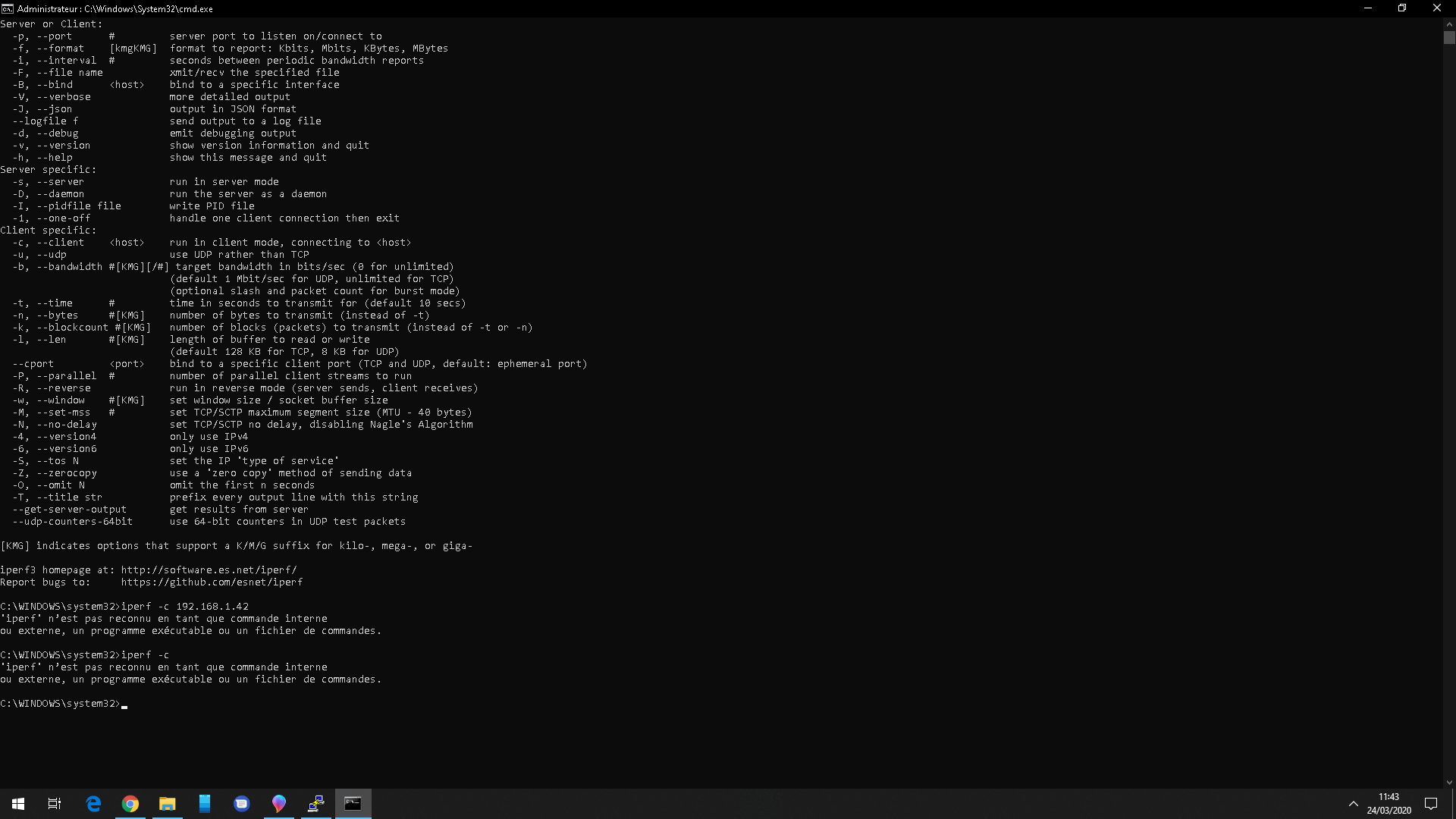The width and height of the screenshot is (1456, 819).
Task: Click the -P, --parallel option text
Action: [x=55, y=376]
